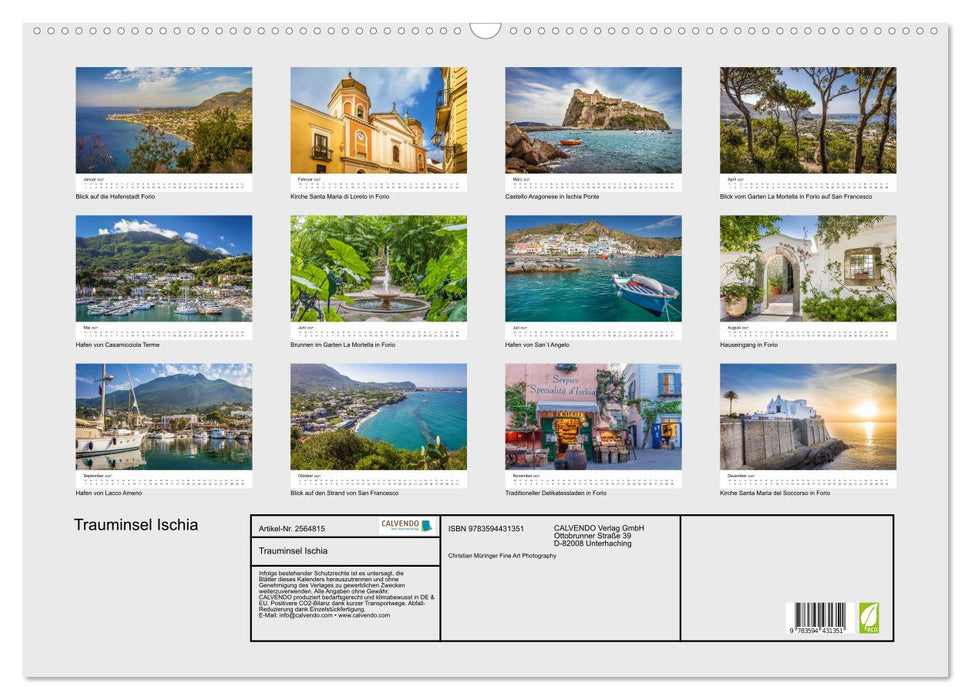This screenshot has width=971, height=700.
Task: Click 'D-82008 Unterhaching' address line
Action: [x=593, y=543]
